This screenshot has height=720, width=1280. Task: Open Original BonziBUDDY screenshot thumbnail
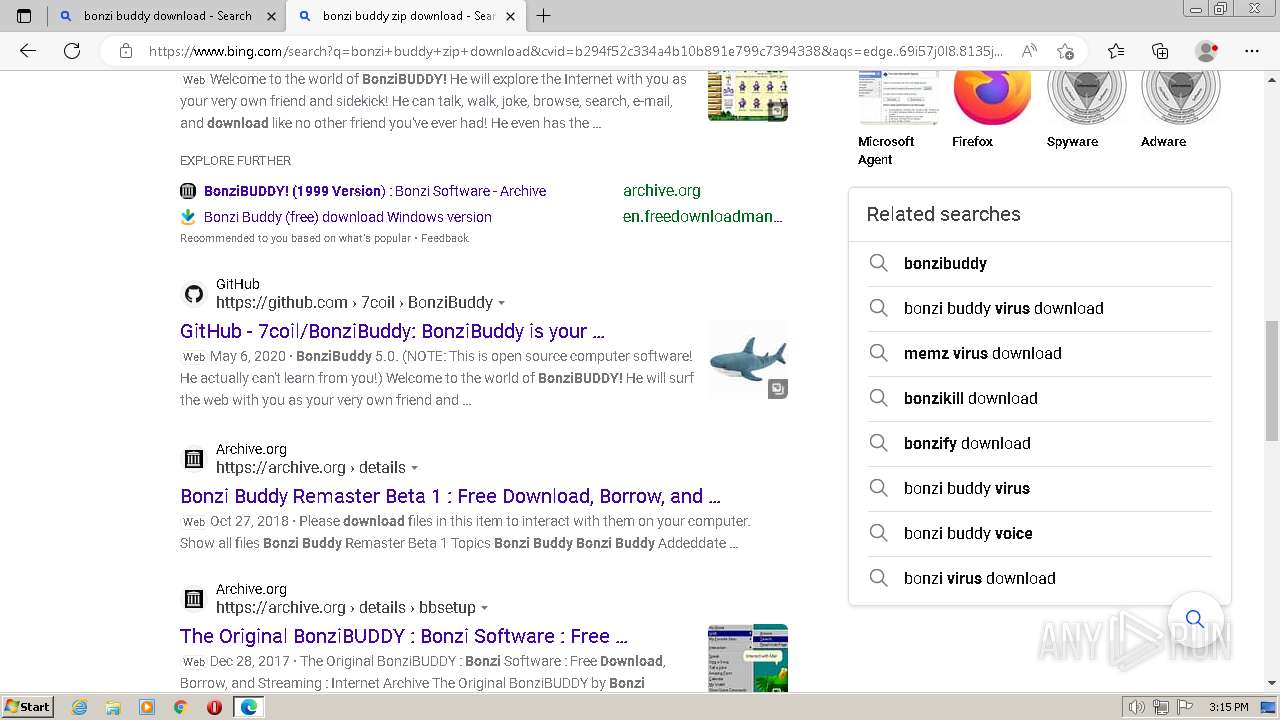748,658
